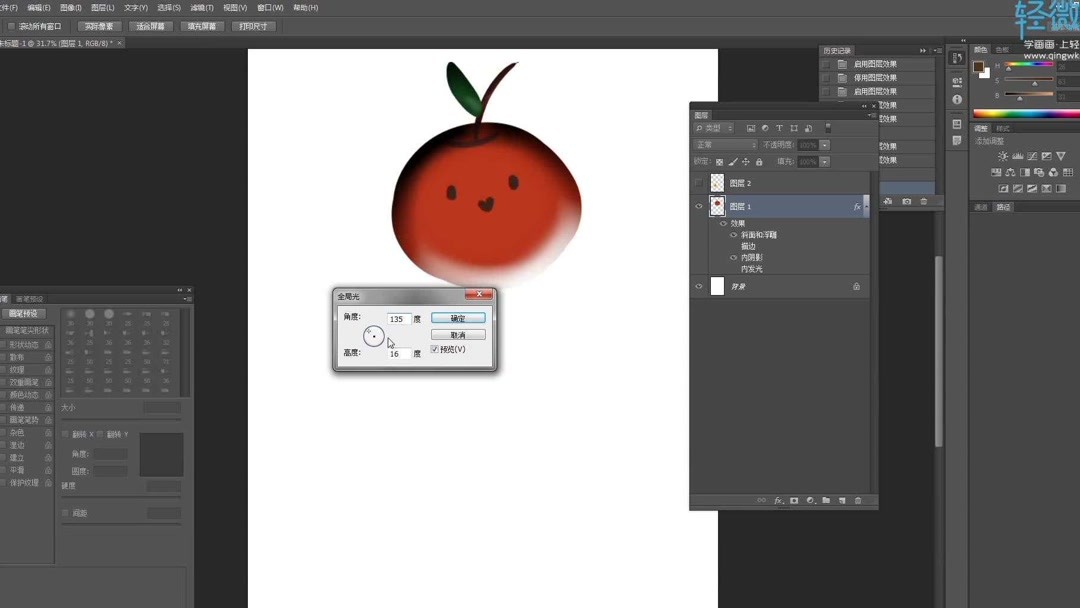Click the new layer icon at Layers panel bottom

tap(842, 500)
